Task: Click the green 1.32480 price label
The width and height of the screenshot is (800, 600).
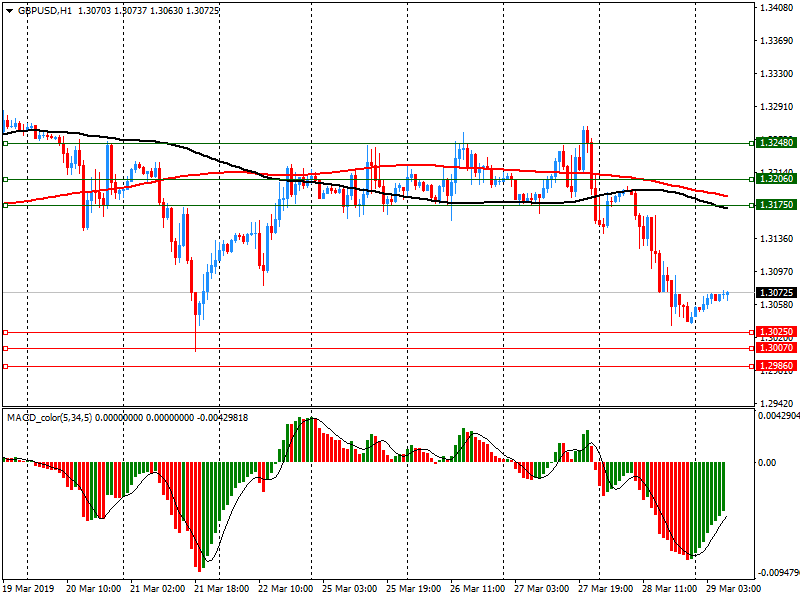Action: tap(775, 143)
